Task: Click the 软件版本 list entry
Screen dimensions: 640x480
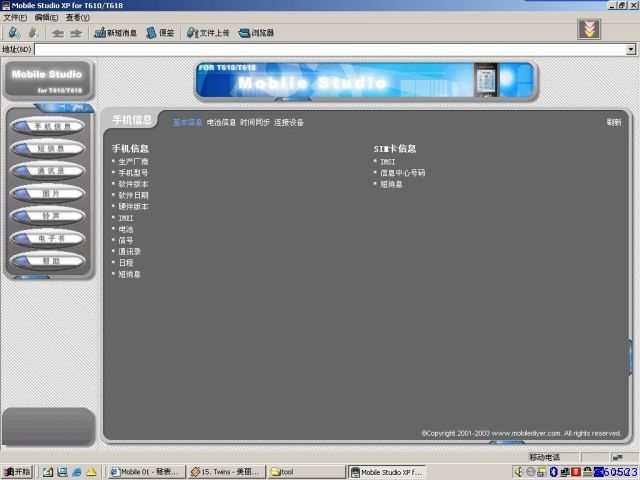Action: click(133, 184)
